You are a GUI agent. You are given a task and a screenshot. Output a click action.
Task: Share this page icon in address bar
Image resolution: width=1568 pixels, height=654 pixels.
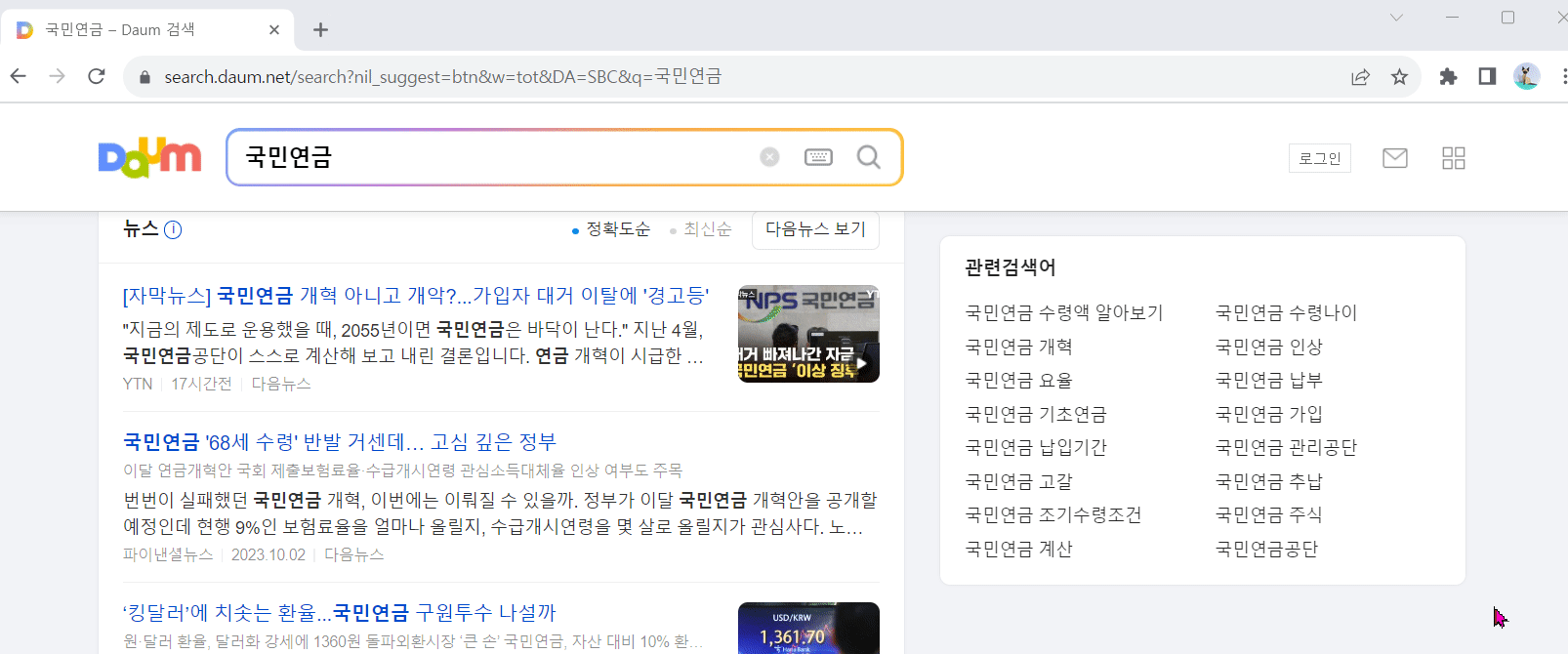click(1360, 76)
